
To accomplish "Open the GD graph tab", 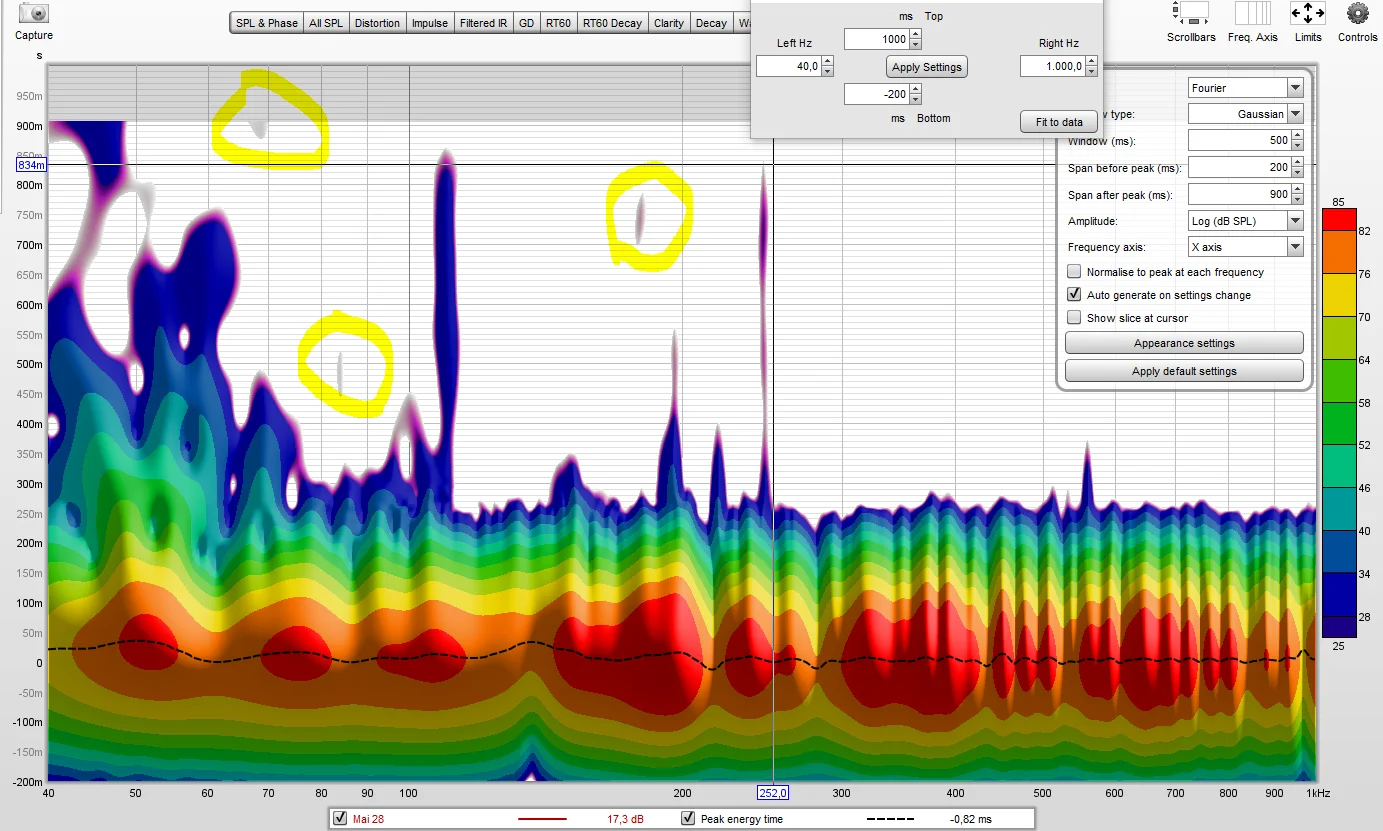I will click(x=526, y=23).
